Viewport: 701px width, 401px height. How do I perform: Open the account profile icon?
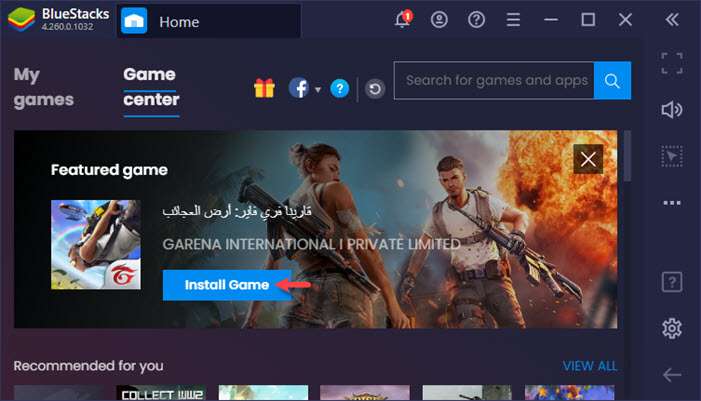pyautogui.click(x=439, y=19)
